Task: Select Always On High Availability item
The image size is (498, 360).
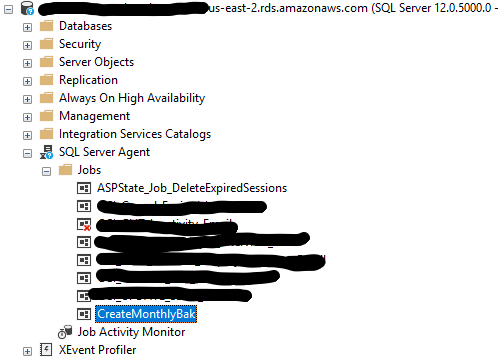Action: 132,98
